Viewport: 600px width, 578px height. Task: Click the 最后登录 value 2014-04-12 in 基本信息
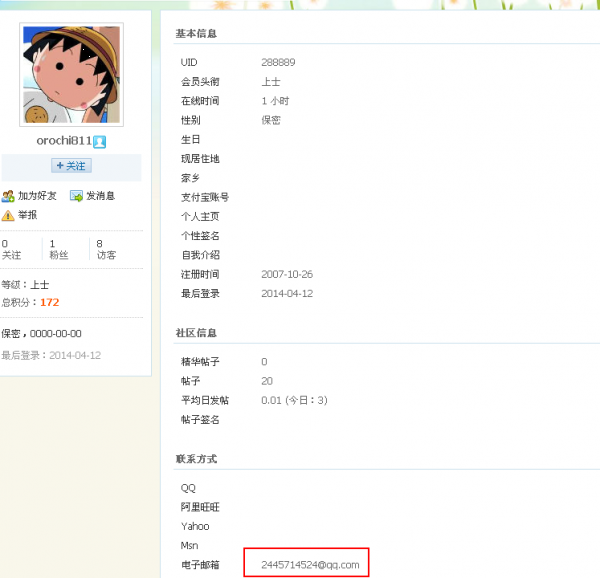[x=287, y=293]
